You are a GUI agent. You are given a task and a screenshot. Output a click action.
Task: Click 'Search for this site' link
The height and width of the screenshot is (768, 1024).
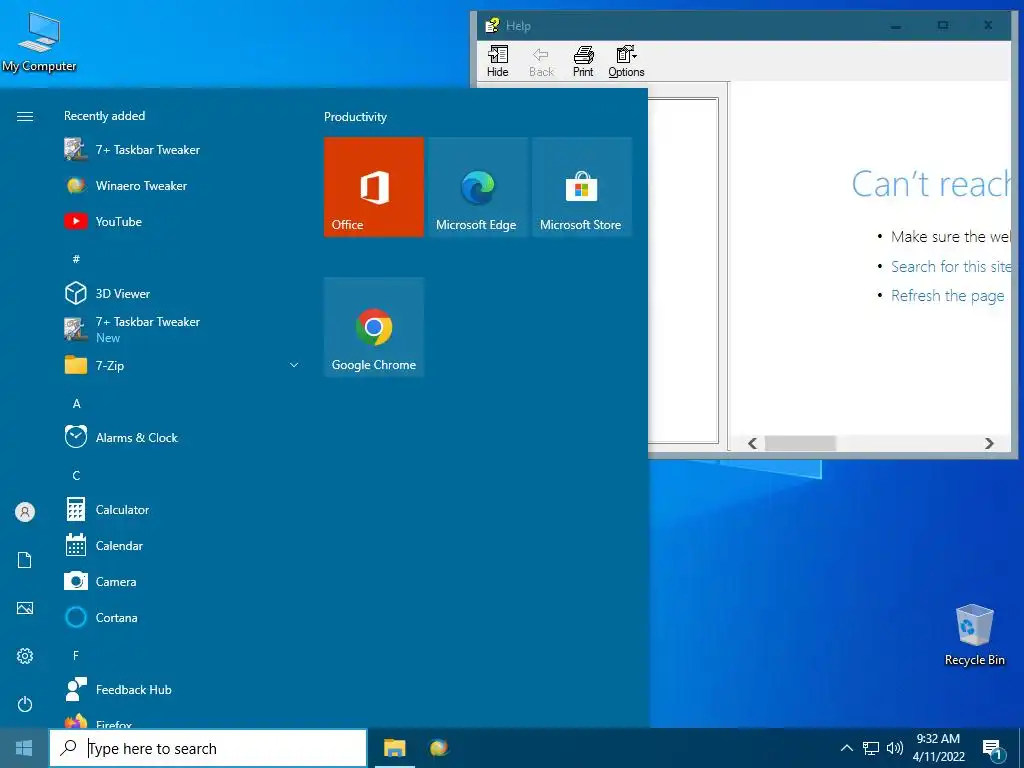[x=951, y=266]
